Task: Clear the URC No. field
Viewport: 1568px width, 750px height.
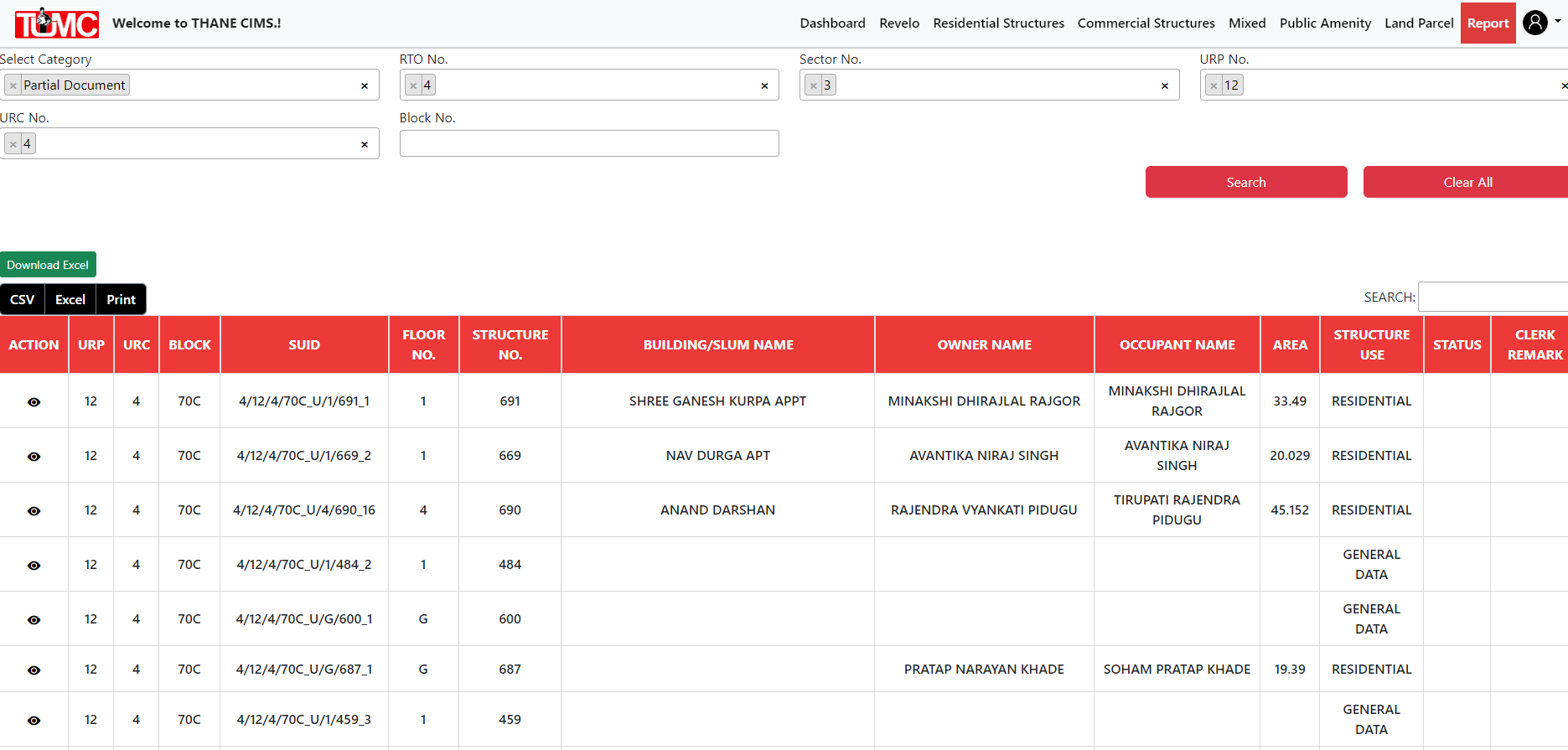Action: pos(365,144)
